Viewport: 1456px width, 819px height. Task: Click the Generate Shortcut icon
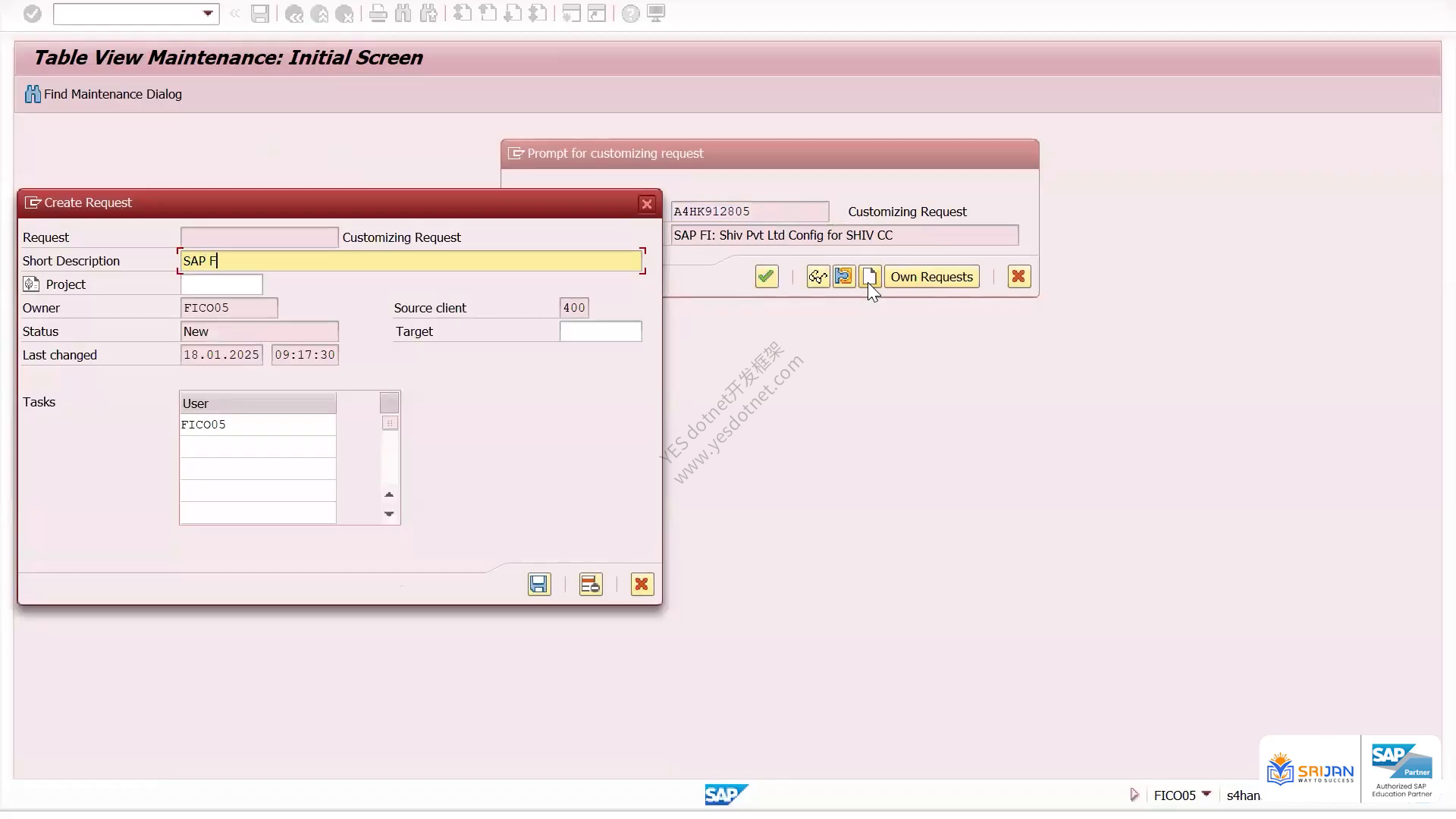(597, 14)
